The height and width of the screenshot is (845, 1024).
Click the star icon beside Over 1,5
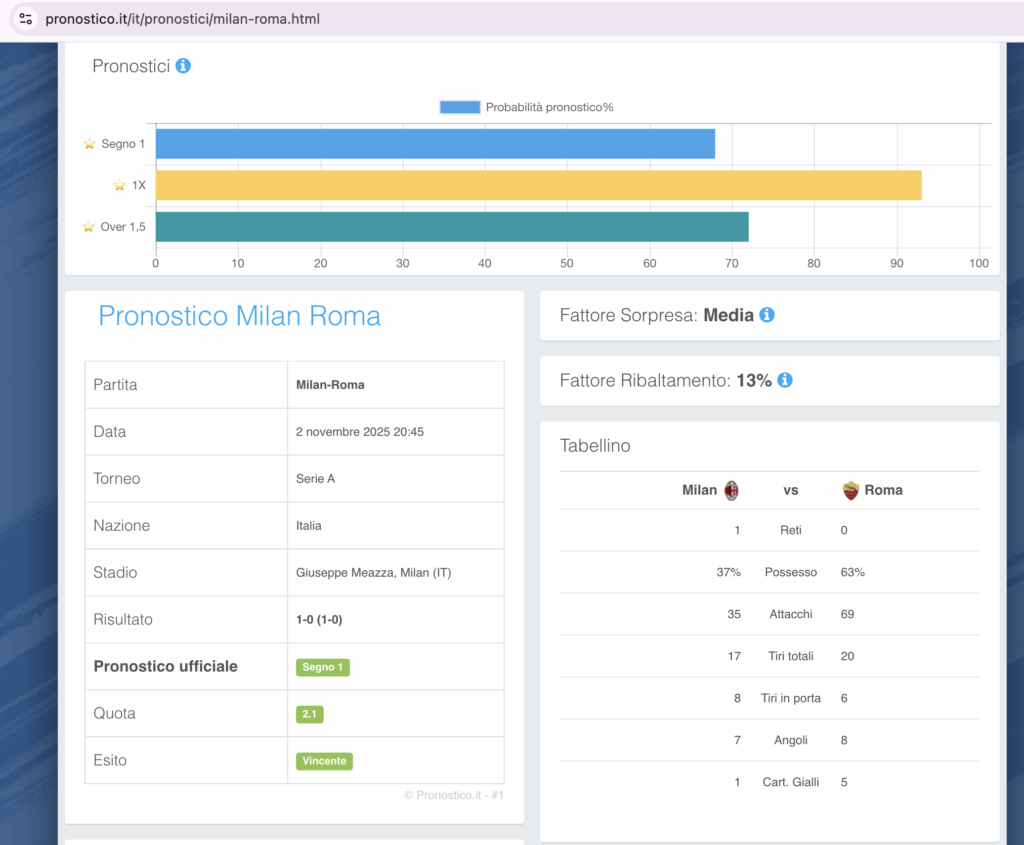[88, 227]
